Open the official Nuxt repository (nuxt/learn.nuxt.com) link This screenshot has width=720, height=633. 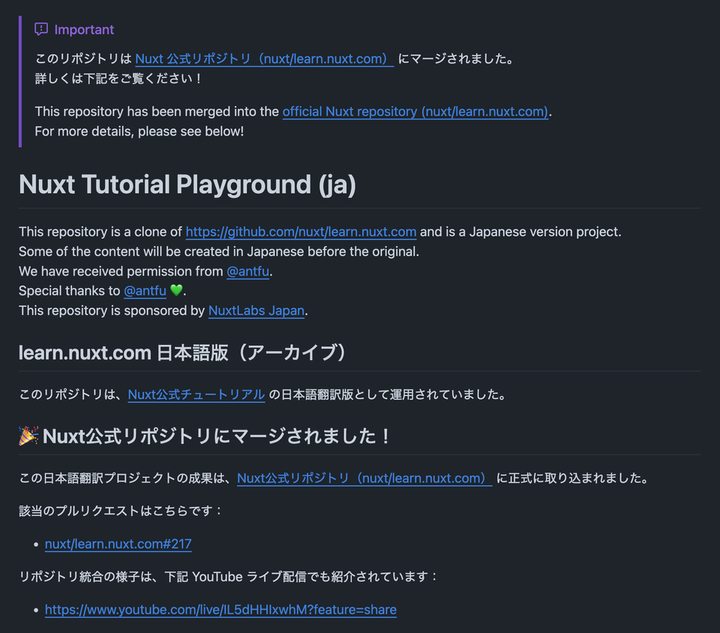tap(415, 112)
